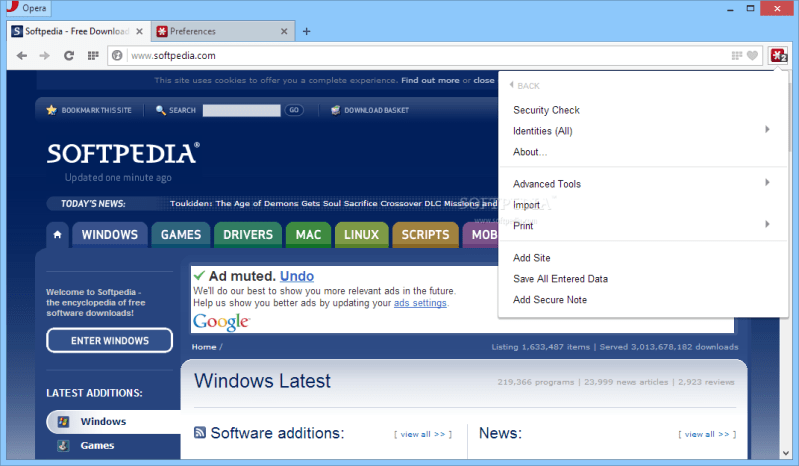Click the heart bookmark icon in address bar
This screenshot has height=466, width=799.
tap(752, 56)
